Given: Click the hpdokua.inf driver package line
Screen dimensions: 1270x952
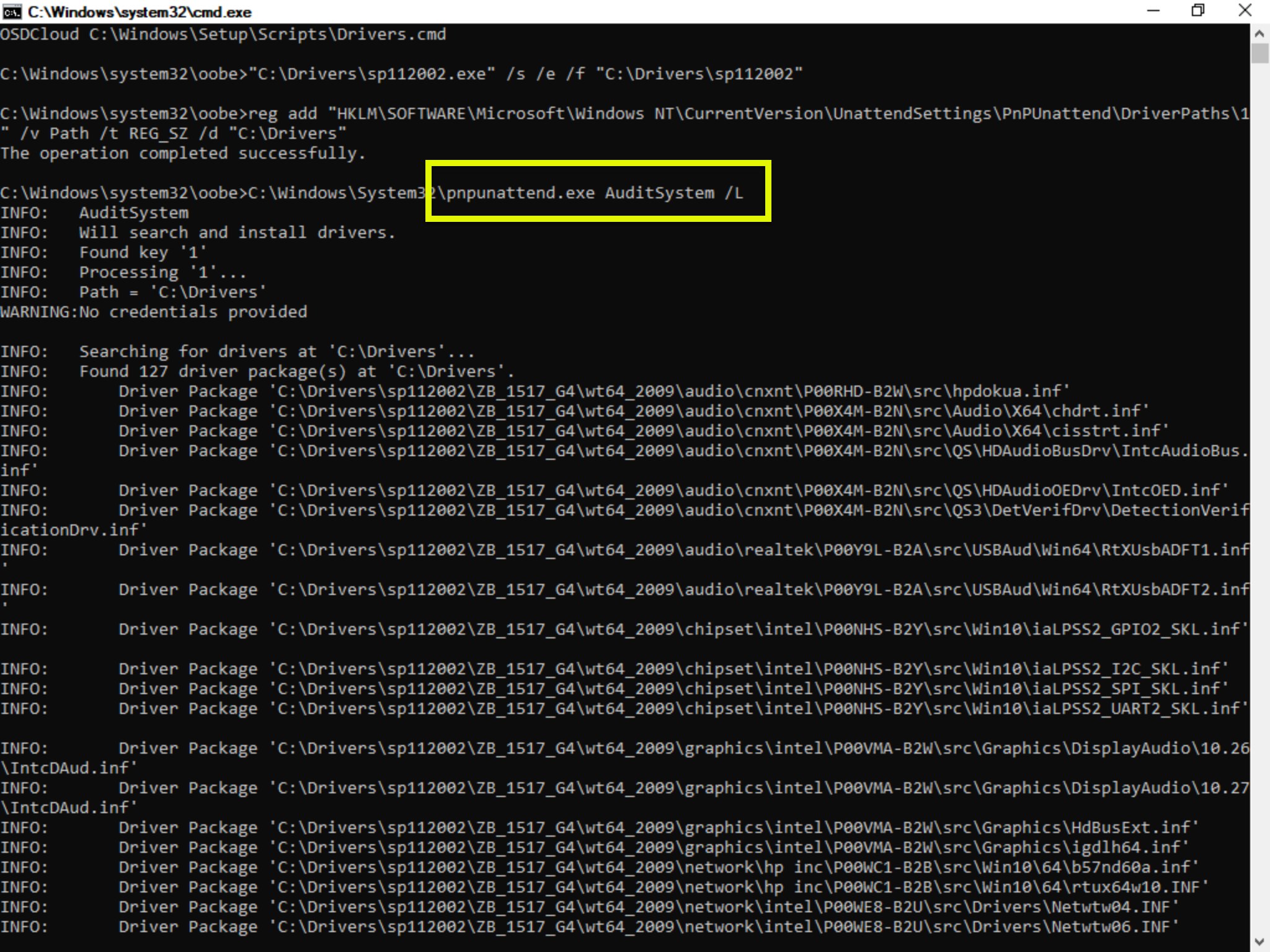Looking at the screenshot, I should coord(535,391).
